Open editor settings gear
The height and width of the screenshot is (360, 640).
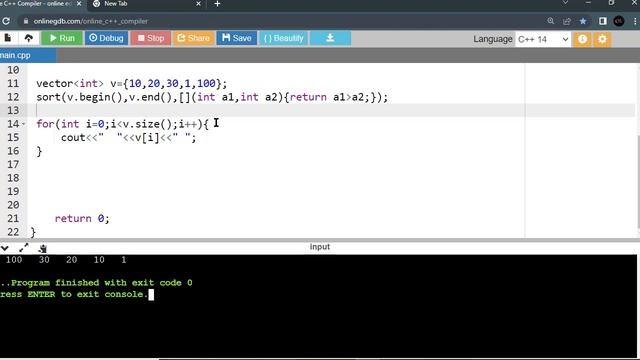[602, 39]
